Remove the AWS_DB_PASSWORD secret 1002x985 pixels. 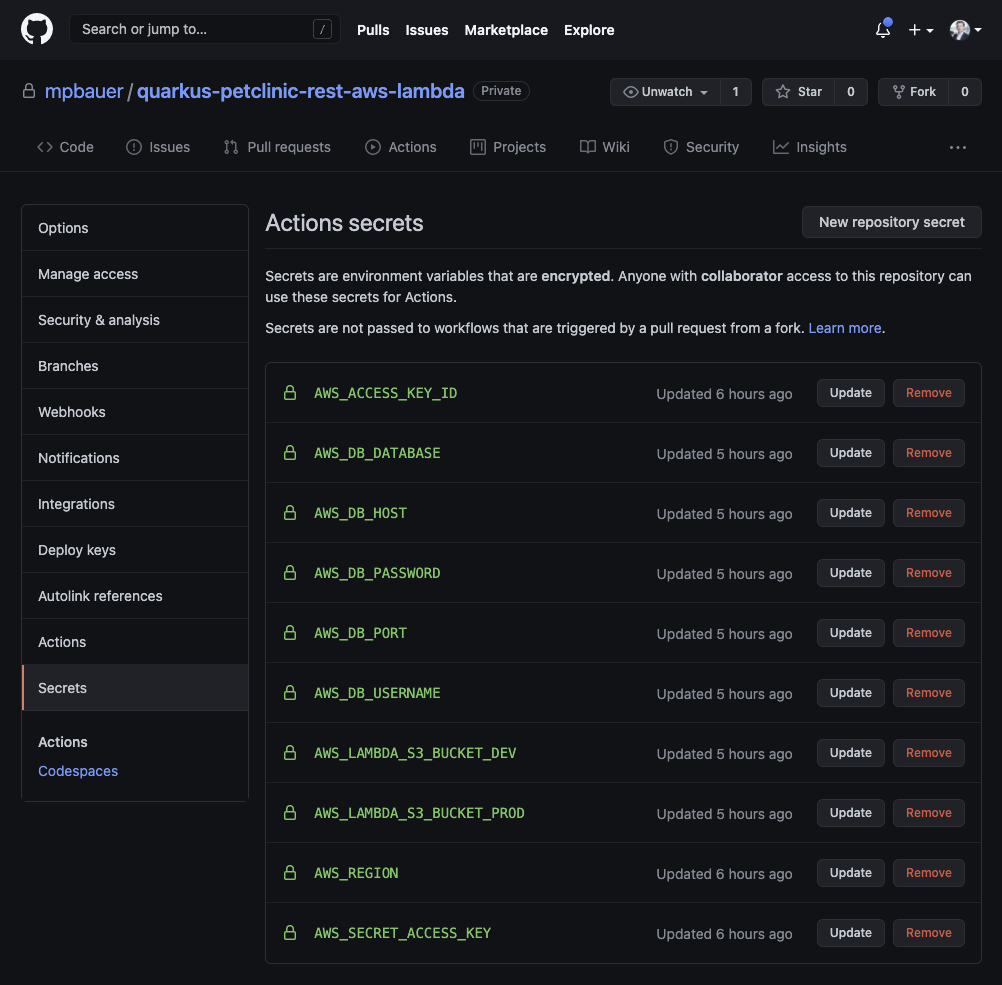tap(929, 573)
